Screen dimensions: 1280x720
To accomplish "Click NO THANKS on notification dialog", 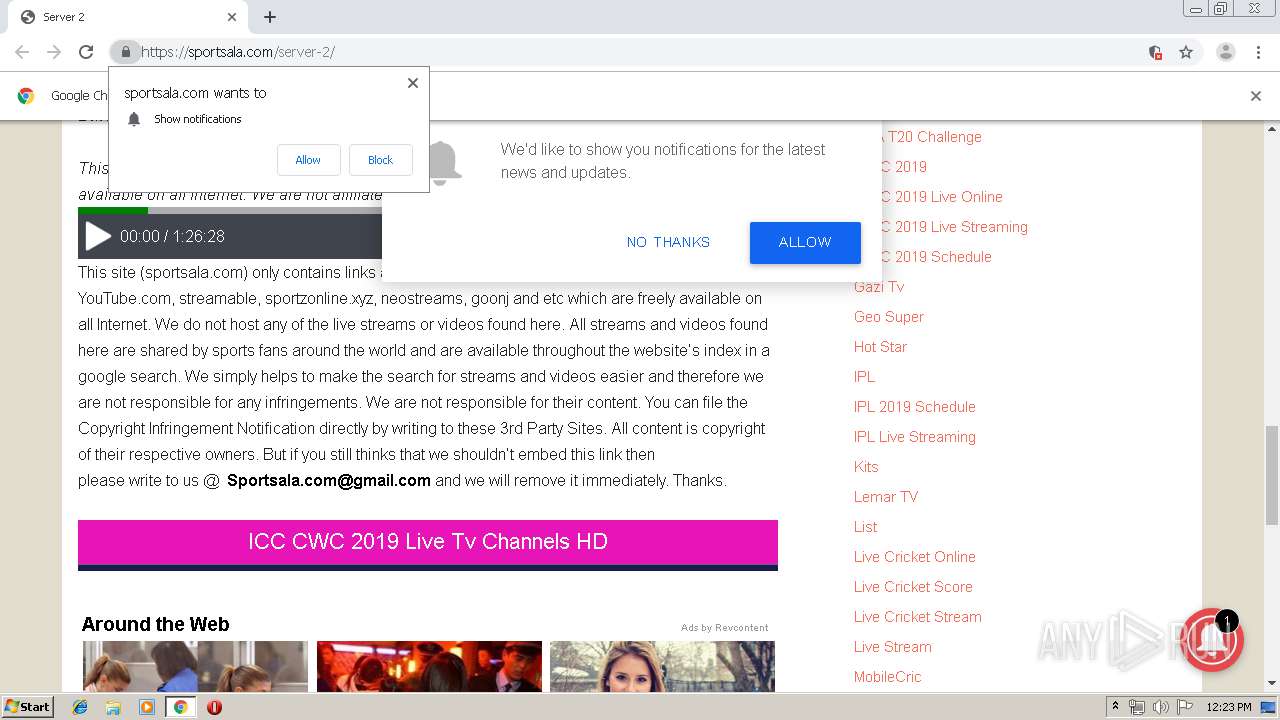I will pyautogui.click(x=668, y=242).
